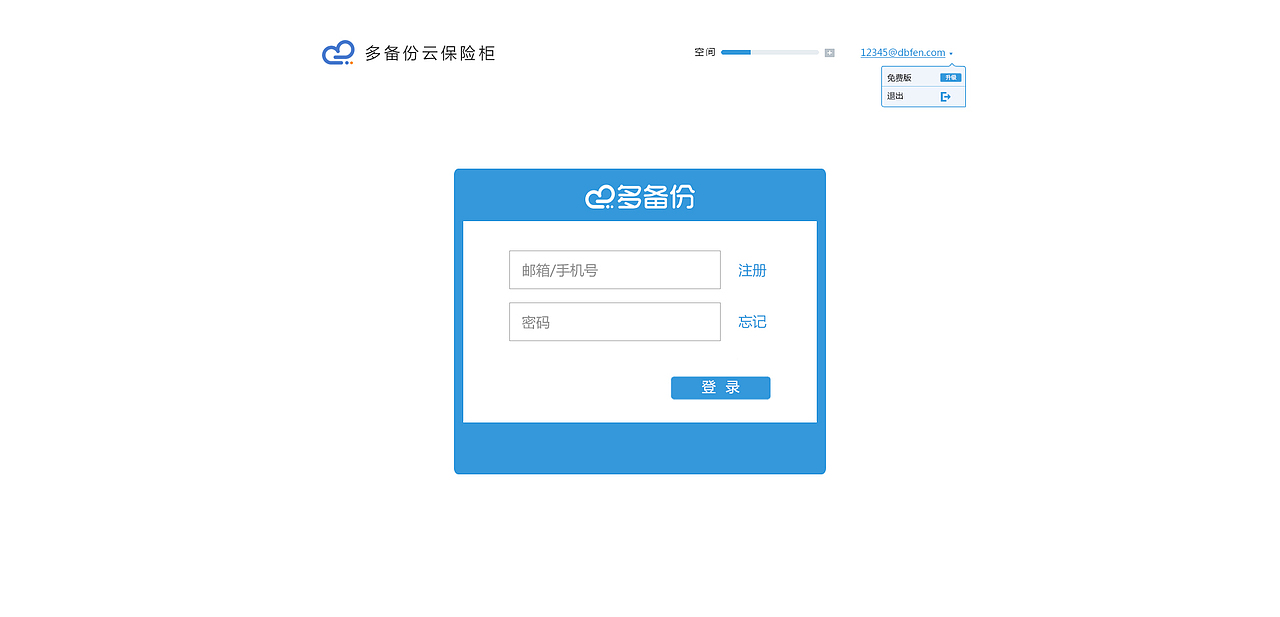Image resolution: width=1280 pixels, height=617 pixels.
Task: Select 免费版 in the account menu
Action: click(897, 76)
